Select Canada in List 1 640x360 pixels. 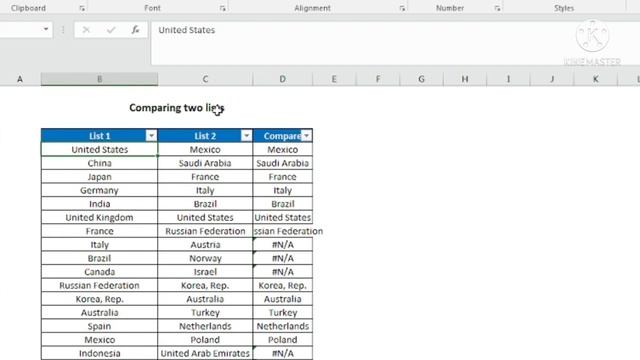tap(99, 271)
